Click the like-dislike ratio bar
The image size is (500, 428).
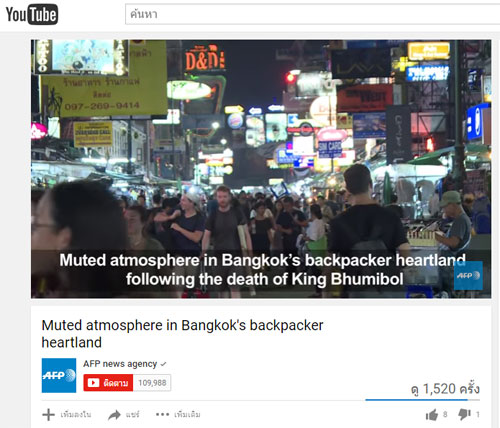coord(422,400)
